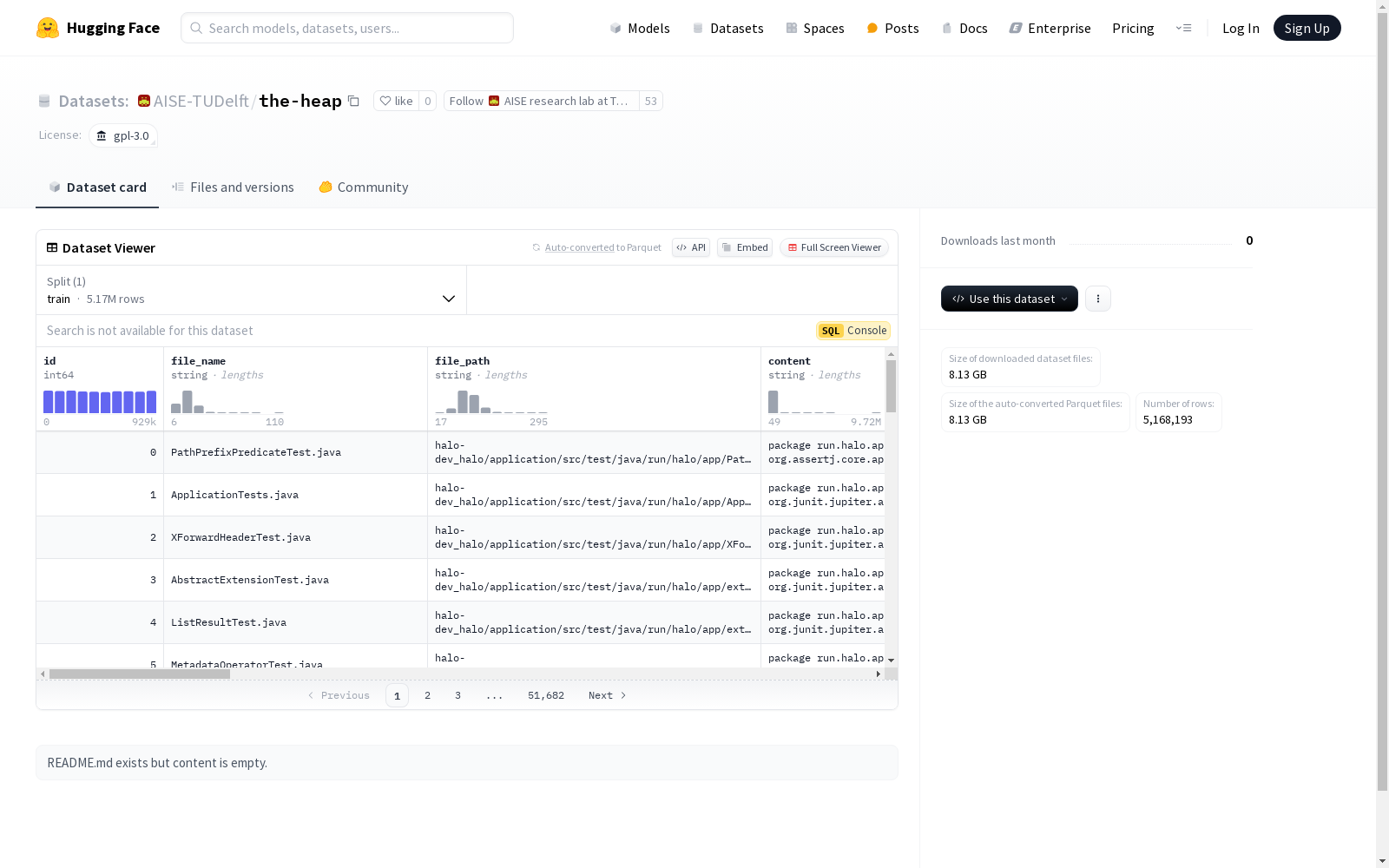Image resolution: width=1389 pixels, height=868 pixels.
Task: Click the heart like button
Action: [396, 101]
